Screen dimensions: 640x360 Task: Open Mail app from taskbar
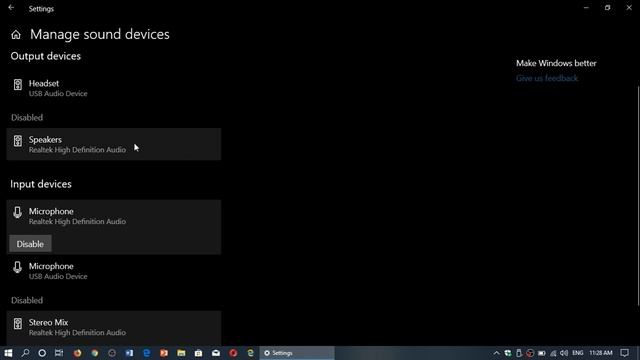click(x=216, y=353)
